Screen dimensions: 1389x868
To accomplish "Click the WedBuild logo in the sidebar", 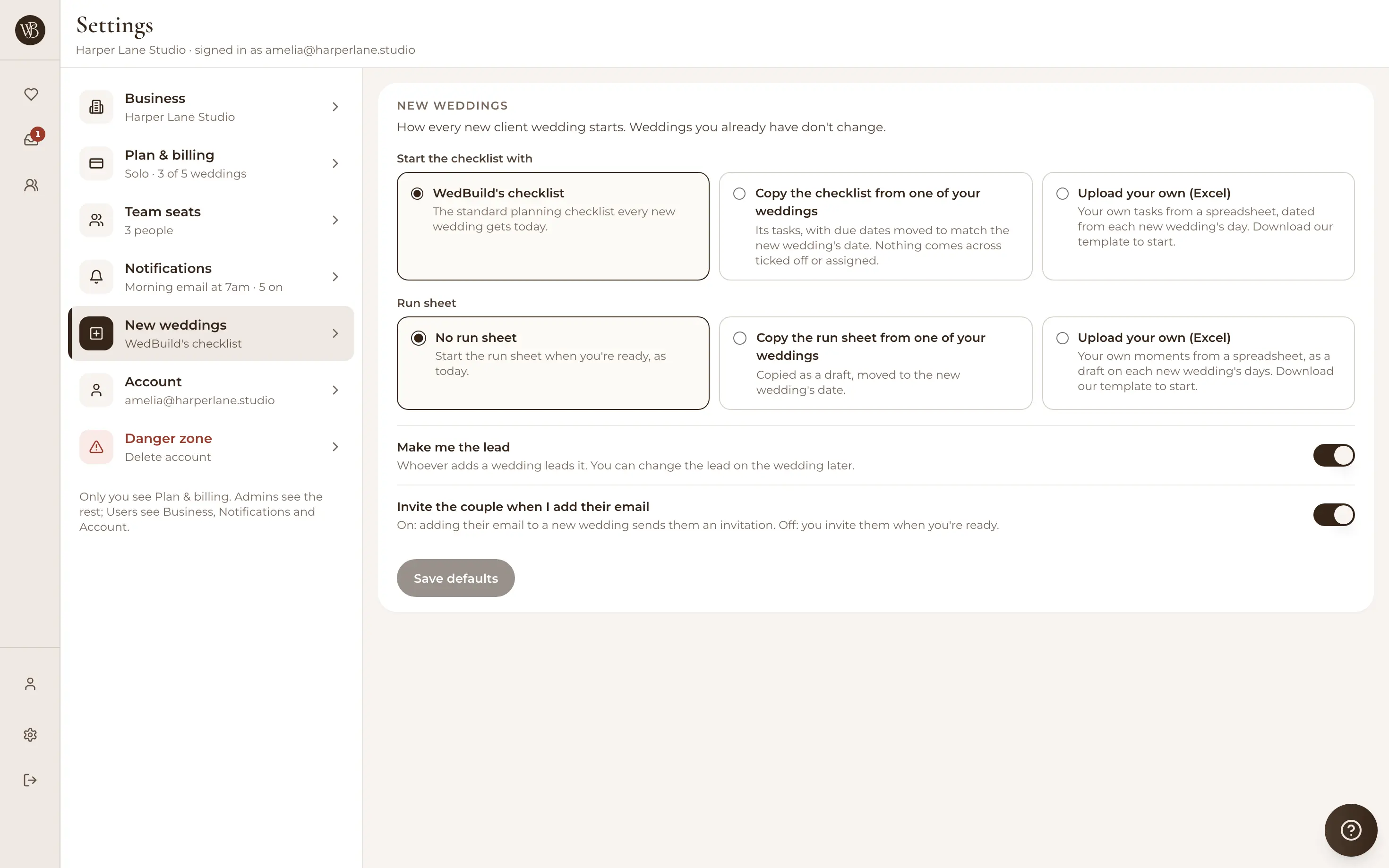I will pyautogui.click(x=30, y=30).
